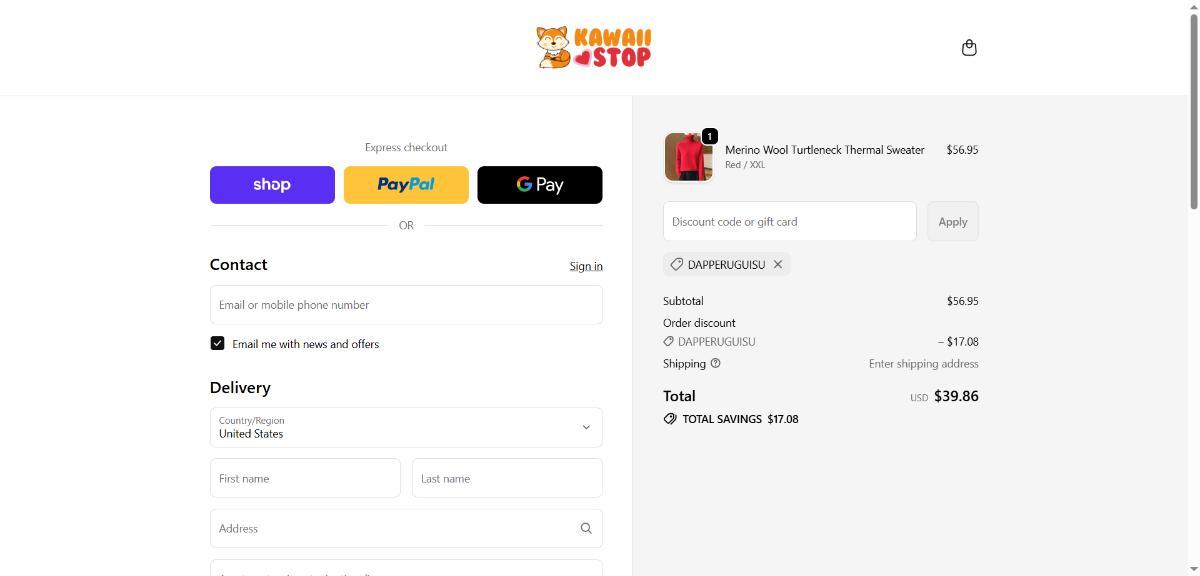
Task: Click the address search magnifier icon
Action: pos(586,529)
